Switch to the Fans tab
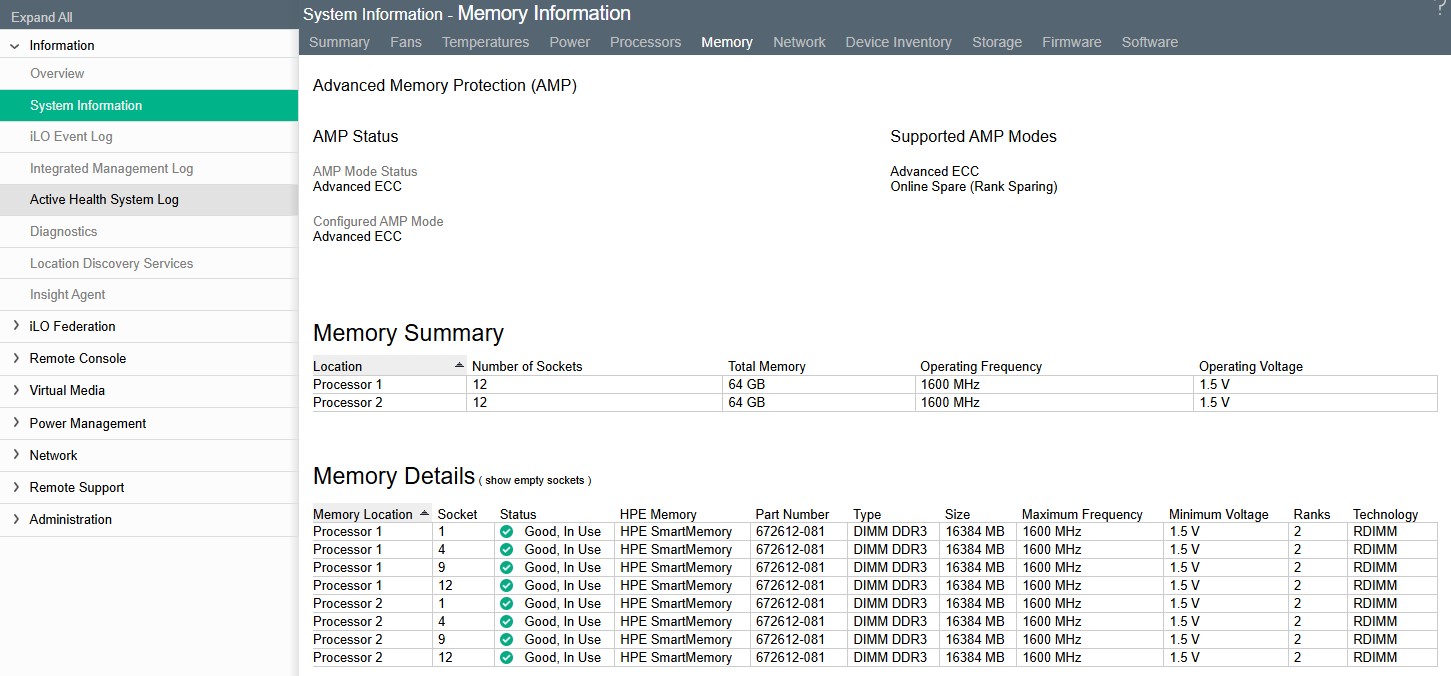This screenshot has height=676, width=1451. 406,42
